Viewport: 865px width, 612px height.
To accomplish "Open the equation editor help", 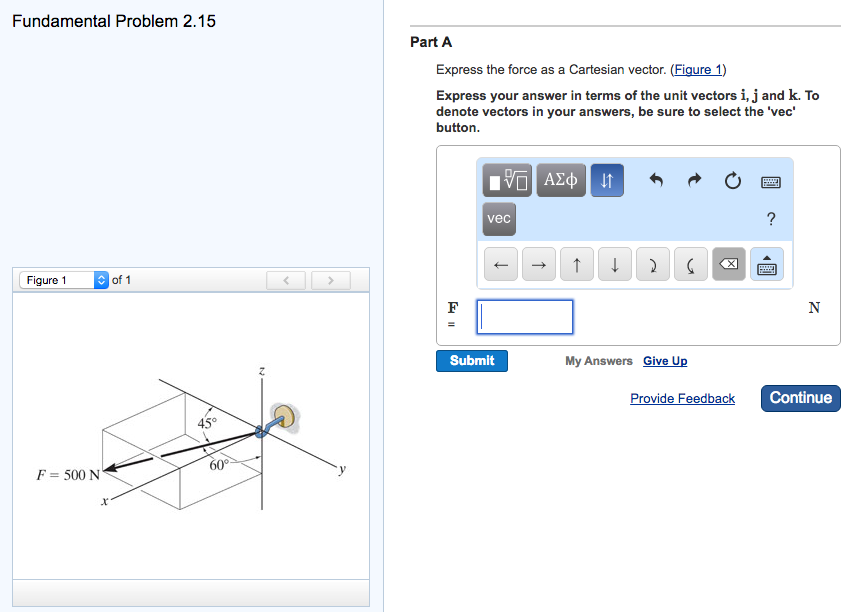I will [769, 219].
